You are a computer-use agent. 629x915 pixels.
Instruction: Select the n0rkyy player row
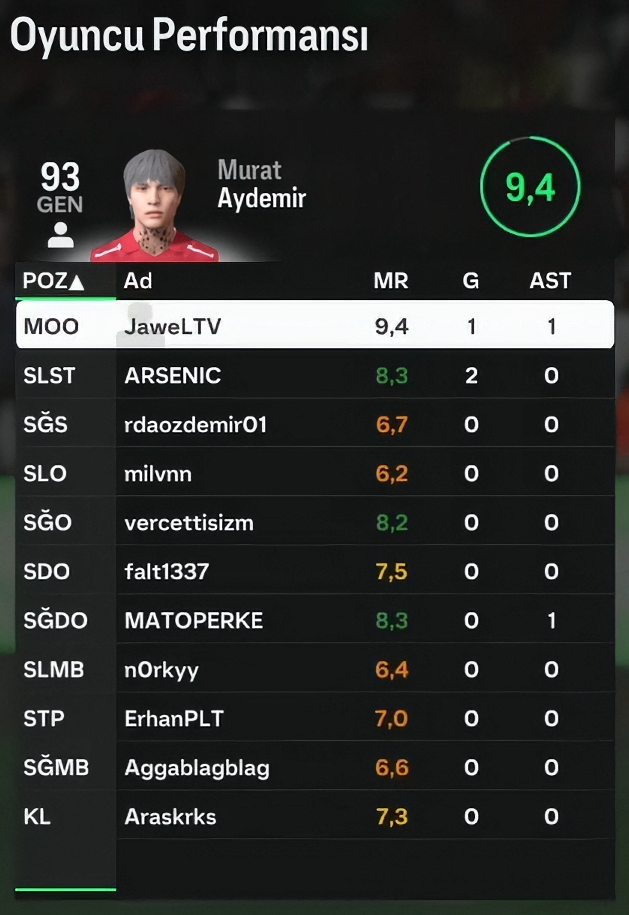[x=315, y=669]
